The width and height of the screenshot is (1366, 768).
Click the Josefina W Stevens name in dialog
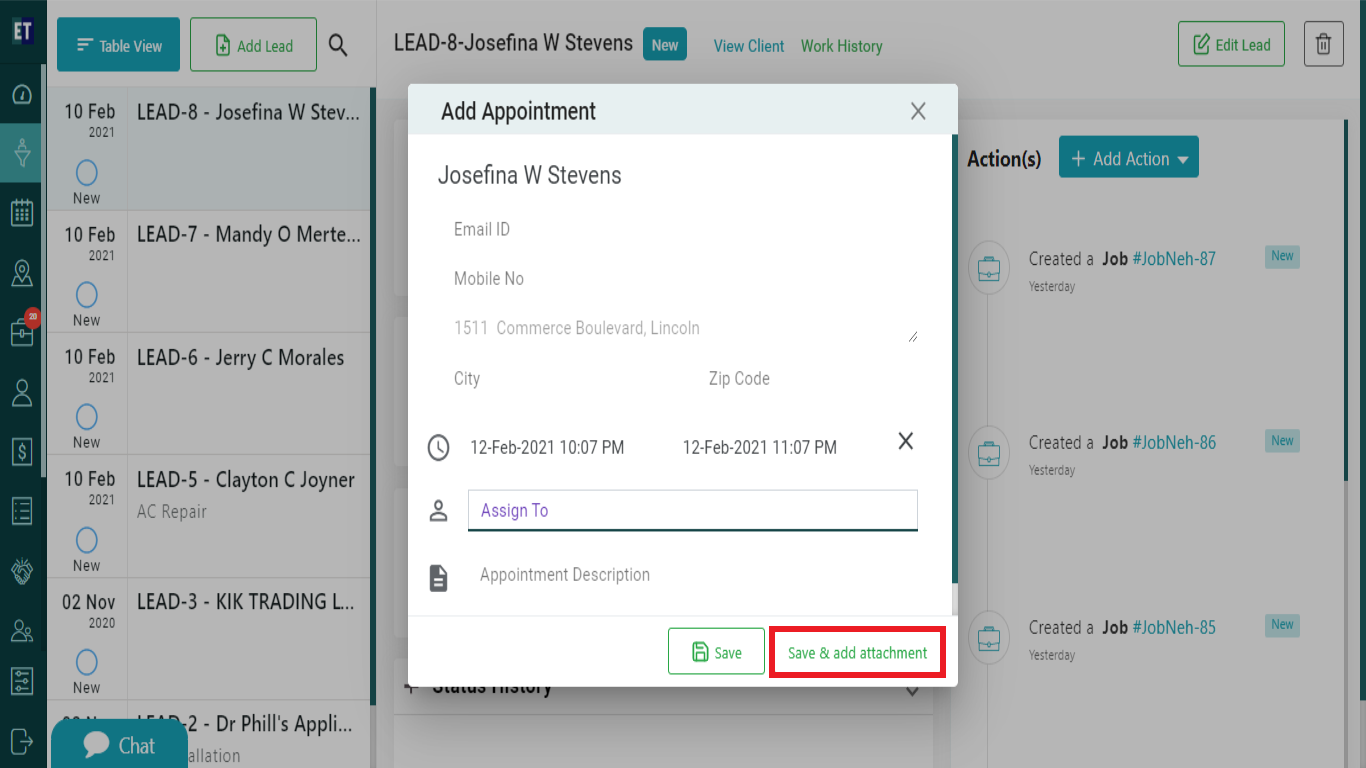[530, 176]
